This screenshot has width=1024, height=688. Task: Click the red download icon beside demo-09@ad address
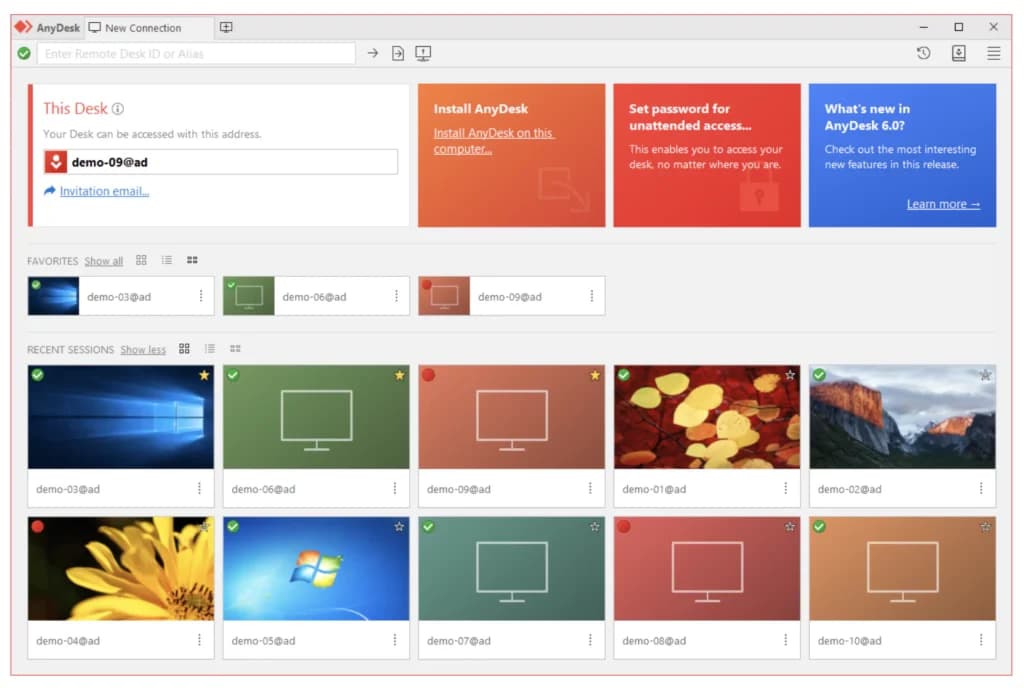[x=56, y=162]
